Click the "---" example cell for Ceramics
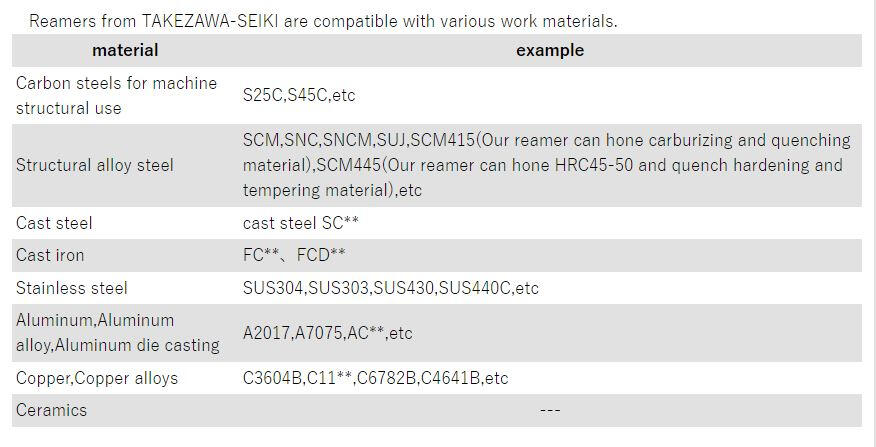This screenshot has height=447, width=876. coord(549,410)
